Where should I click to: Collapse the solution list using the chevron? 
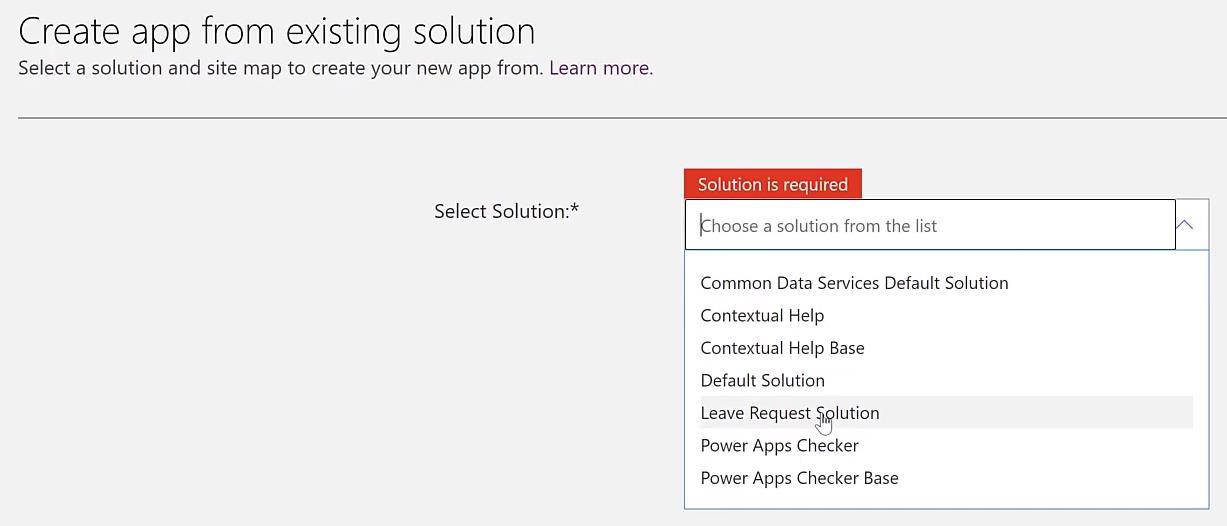pyautogui.click(x=1185, y=225)
